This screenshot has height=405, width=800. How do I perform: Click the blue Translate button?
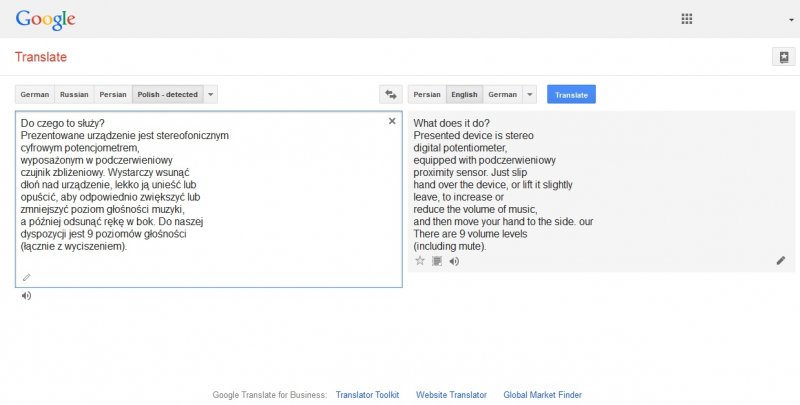(x=571, y=94)
